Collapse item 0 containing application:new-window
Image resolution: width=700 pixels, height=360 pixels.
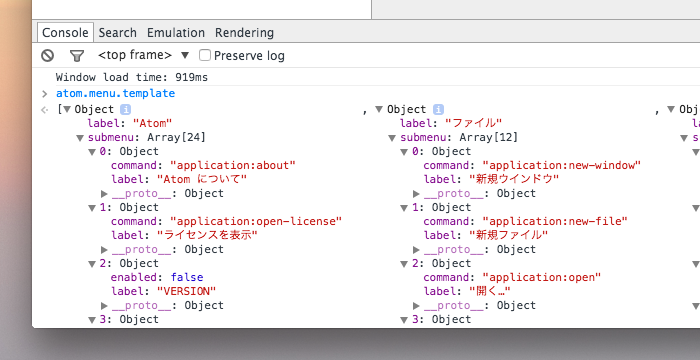[x=404, y=151]
